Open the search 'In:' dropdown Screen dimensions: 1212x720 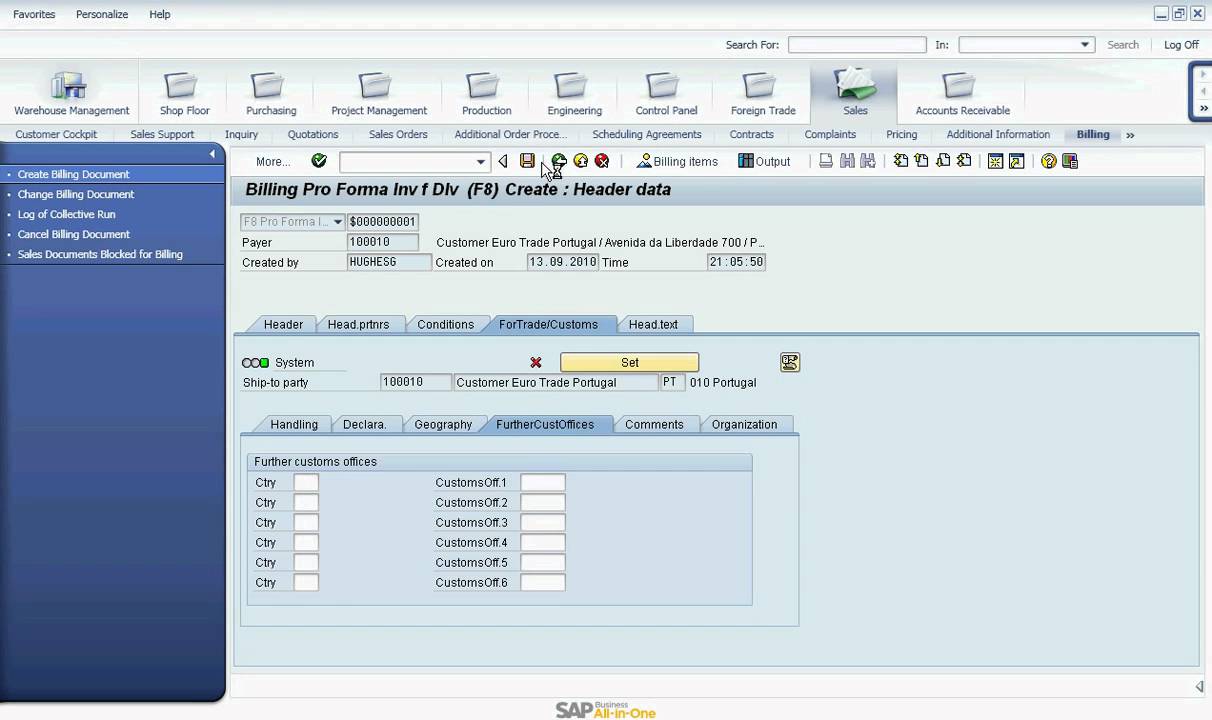[x=1085, y=45]
